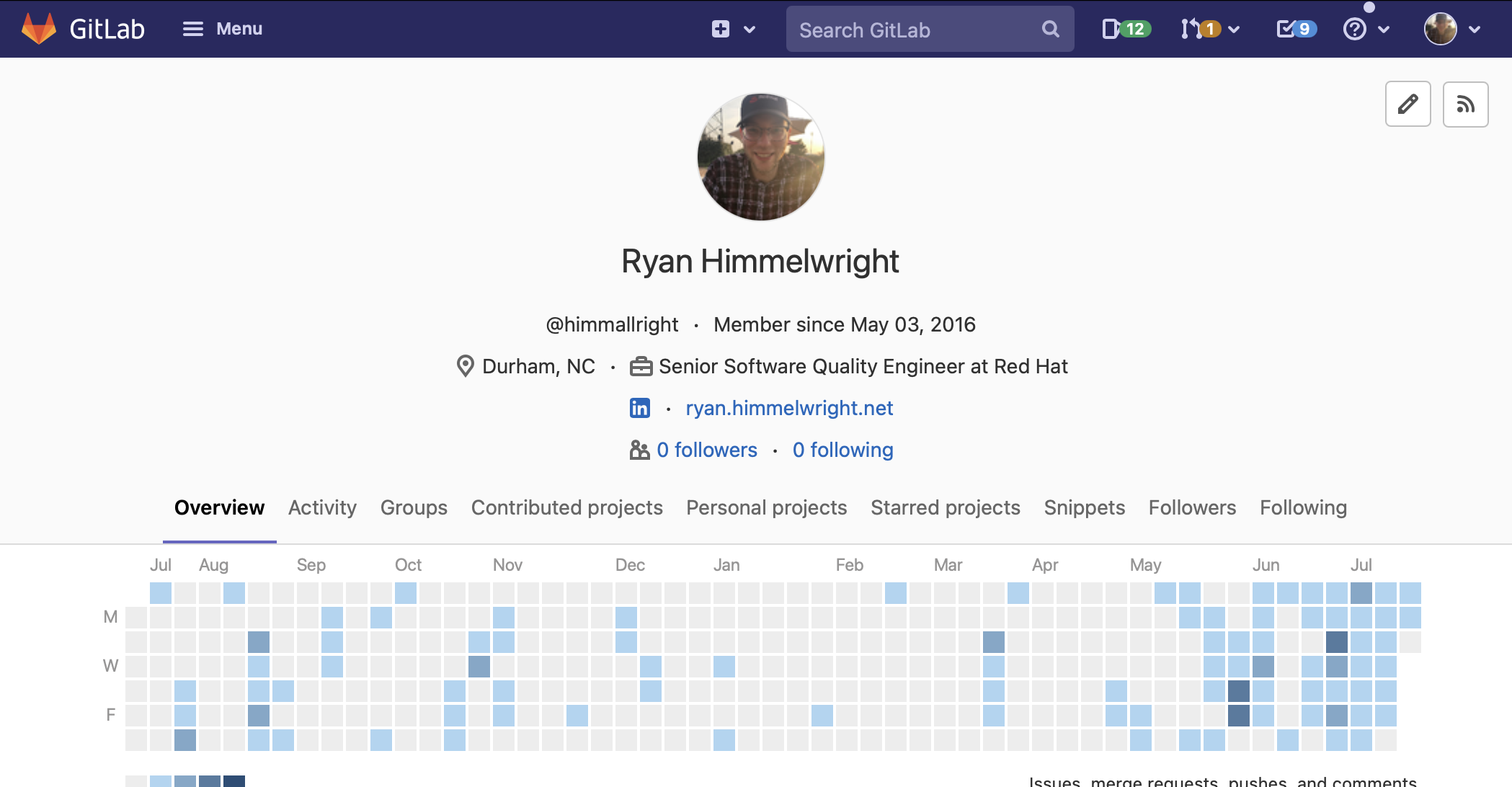Click the edit profile pencil icon
This screenshot has height=787, width=1512.
[1408, 105]
